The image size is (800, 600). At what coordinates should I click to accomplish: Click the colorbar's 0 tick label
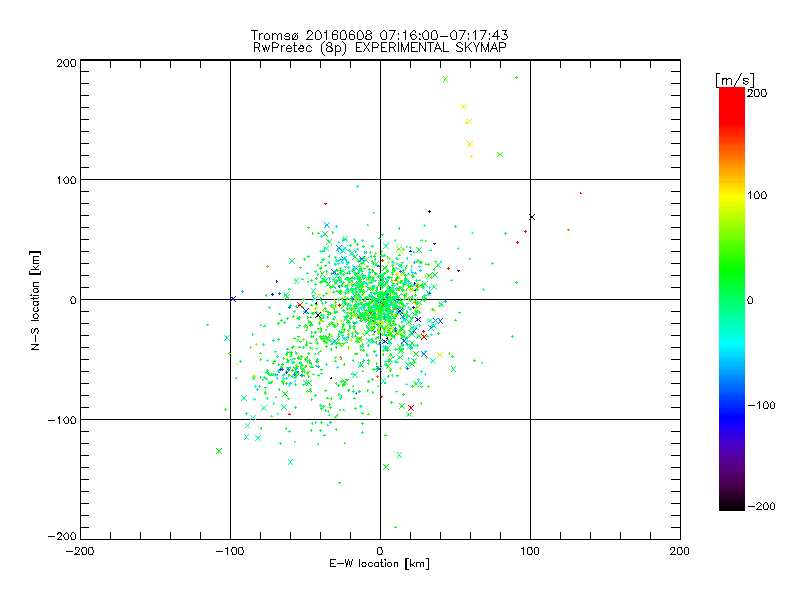(x=751, y=300)
